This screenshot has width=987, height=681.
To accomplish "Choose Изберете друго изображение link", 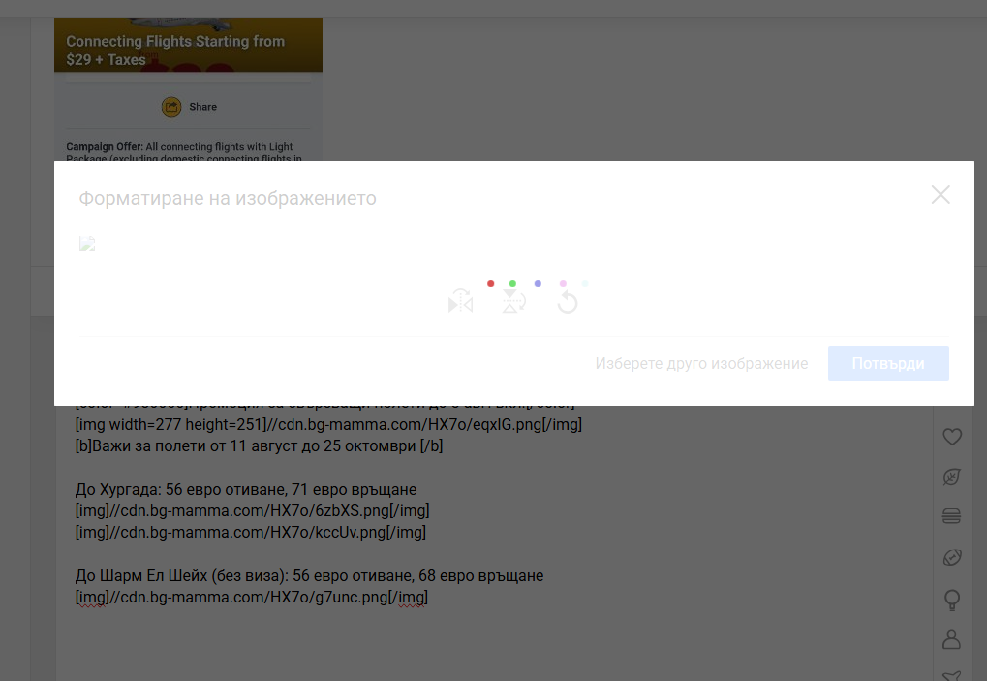I will point(701,364).
